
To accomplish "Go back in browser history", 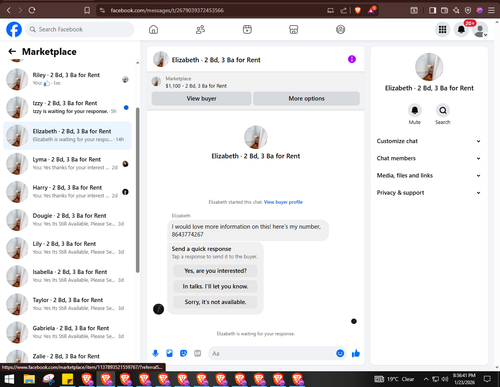I will [9, 10].
